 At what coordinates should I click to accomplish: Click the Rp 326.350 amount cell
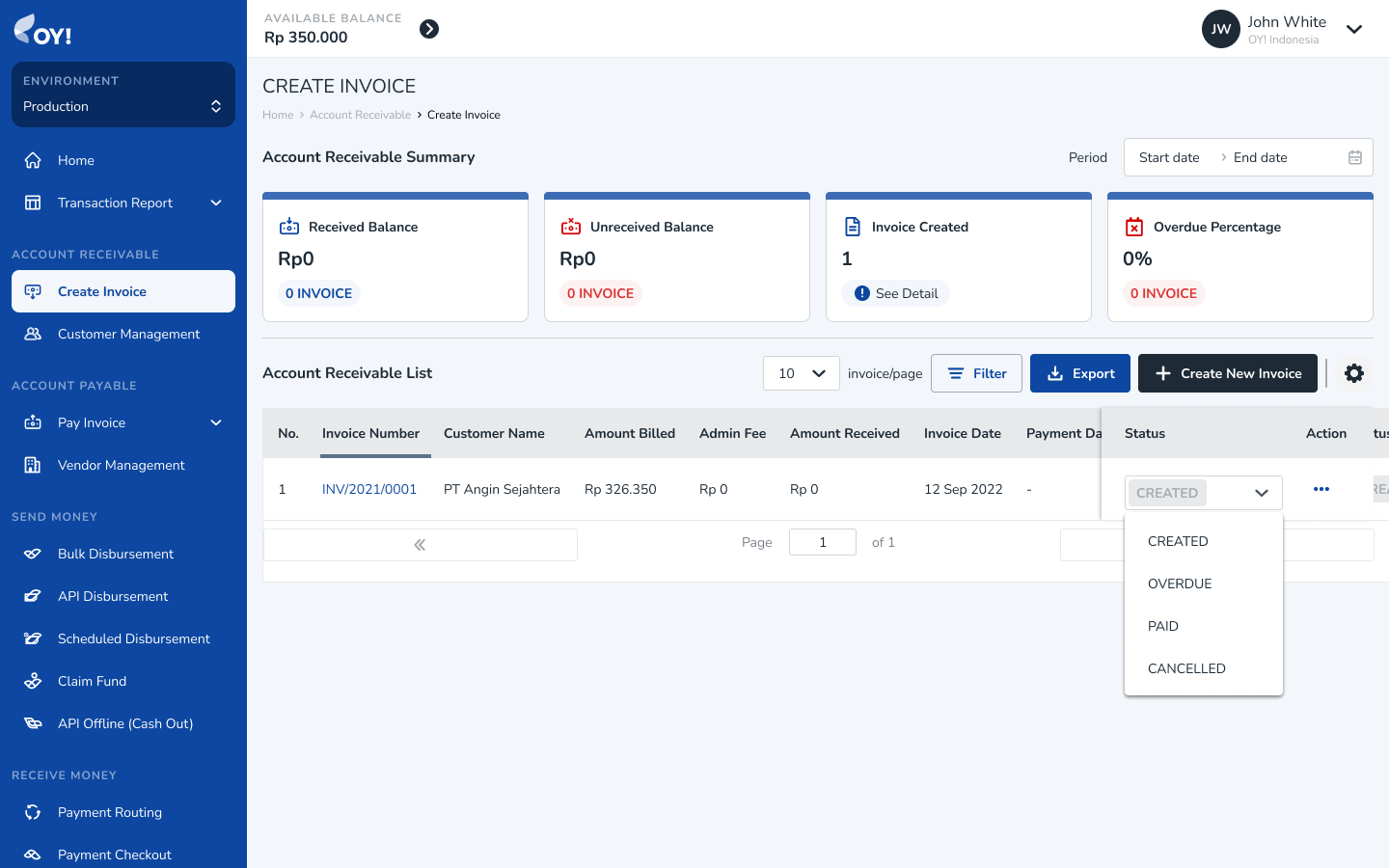(x=620, y=489)
